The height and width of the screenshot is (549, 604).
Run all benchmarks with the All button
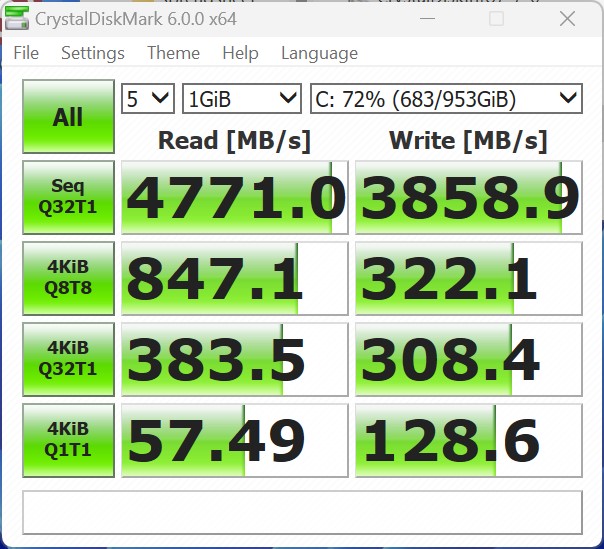[68, 117]
